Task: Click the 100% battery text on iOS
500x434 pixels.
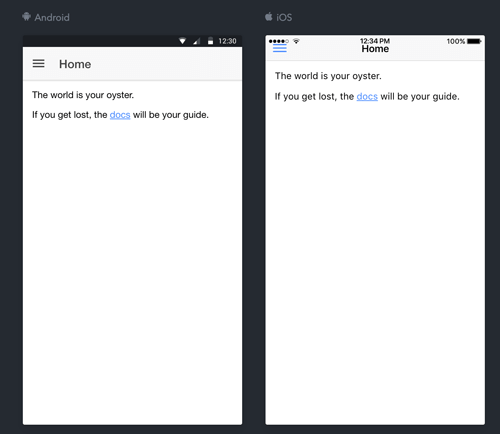Action: point(456,41)
